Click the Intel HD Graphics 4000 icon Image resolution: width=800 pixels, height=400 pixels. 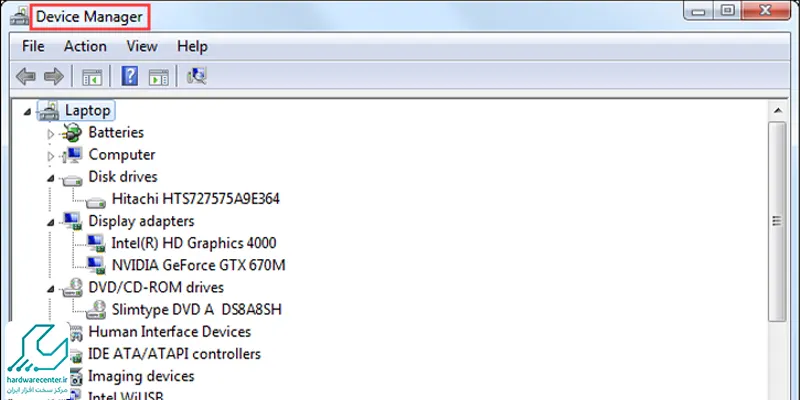pyautogui.click(x=96, y=243)
